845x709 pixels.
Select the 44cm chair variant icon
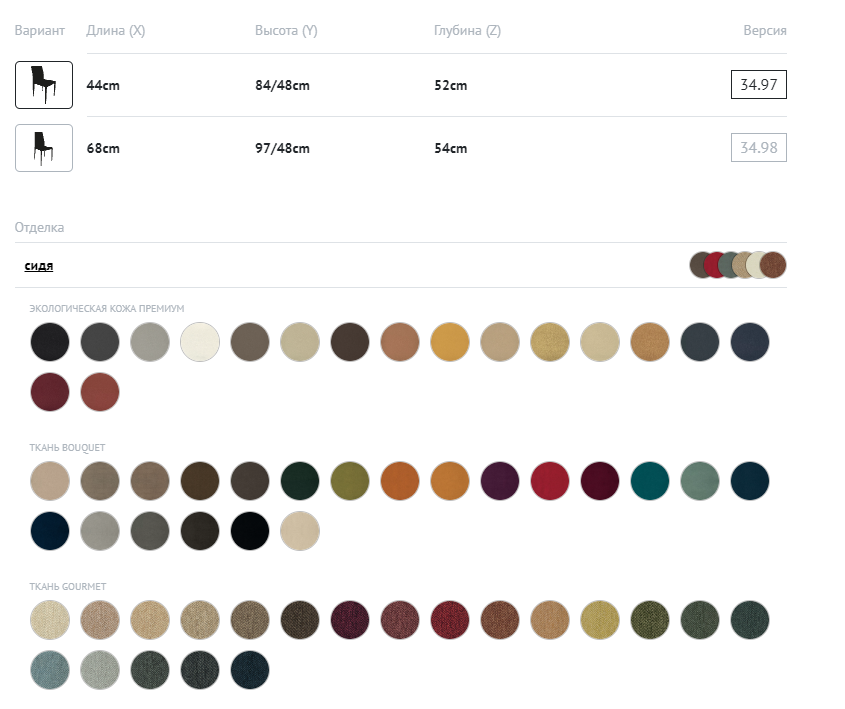click(x=44, y=85)
